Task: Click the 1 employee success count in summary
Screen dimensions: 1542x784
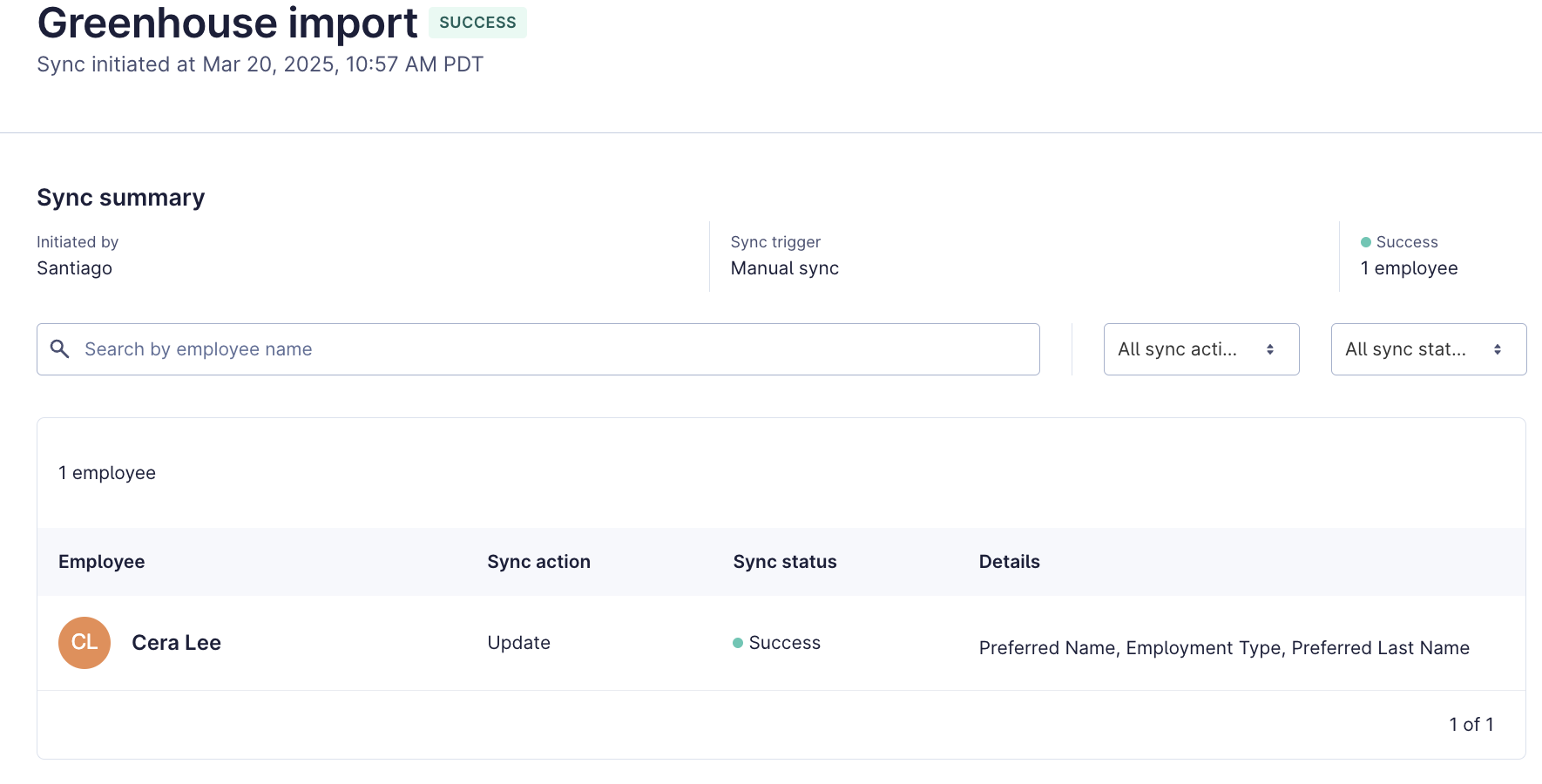Action: click(x=1409, y=268)
